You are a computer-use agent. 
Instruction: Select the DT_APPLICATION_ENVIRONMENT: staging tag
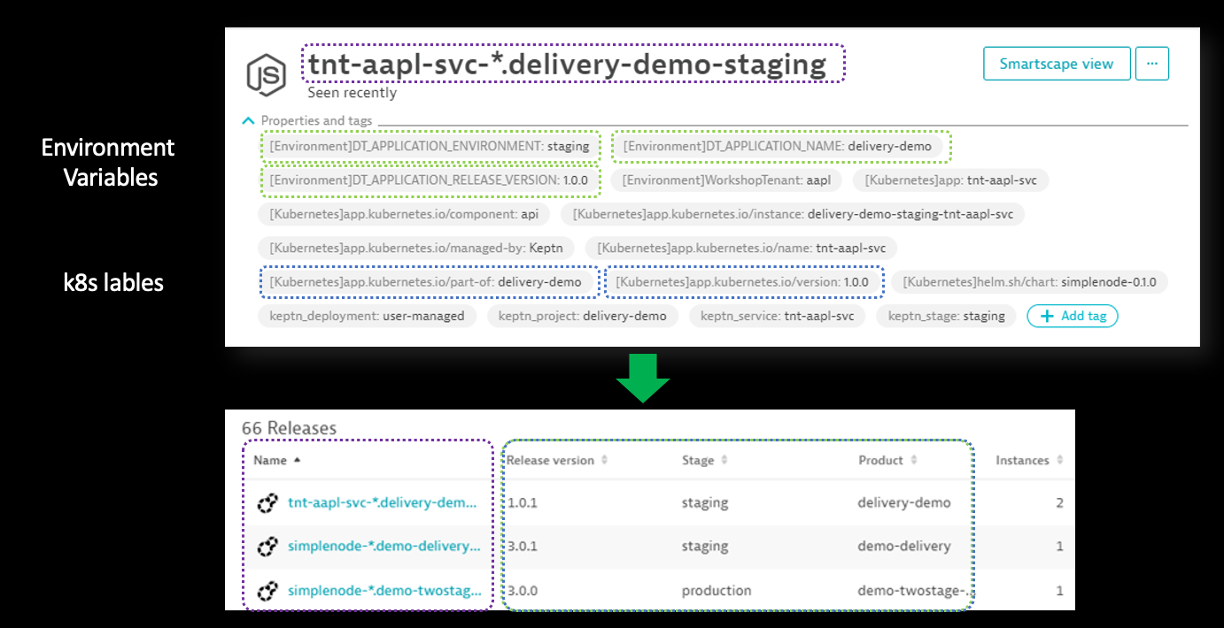pyautogui.click(x=430, y=146)
